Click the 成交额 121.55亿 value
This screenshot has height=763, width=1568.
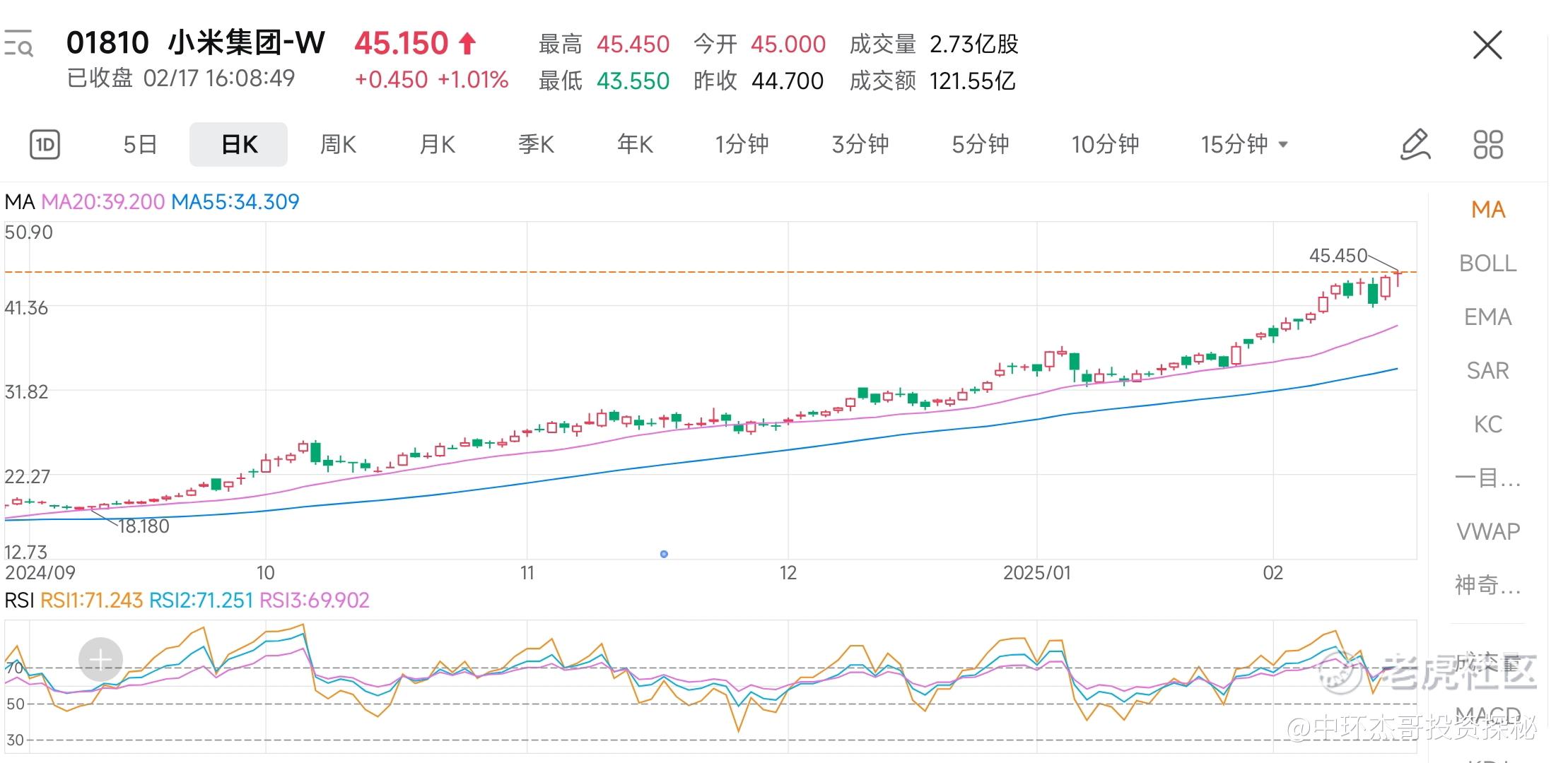coord(972,81)
